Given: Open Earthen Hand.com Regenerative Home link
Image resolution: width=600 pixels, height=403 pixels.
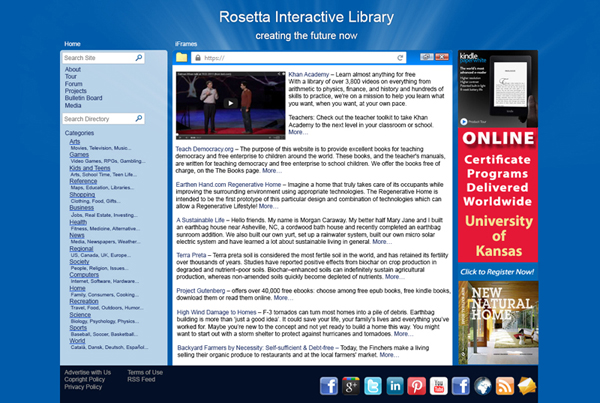Looking at the screenshot, I should (228, 184).
